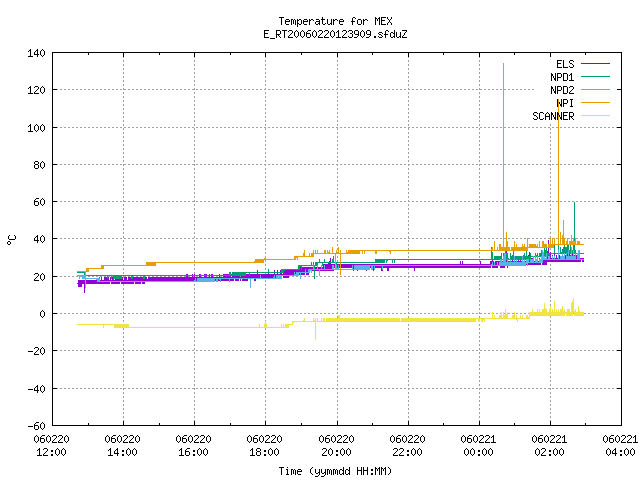640x480 pixels.
Task: Click the y-axis value 0
Action: pyautogui.click(x=42, y=314)
